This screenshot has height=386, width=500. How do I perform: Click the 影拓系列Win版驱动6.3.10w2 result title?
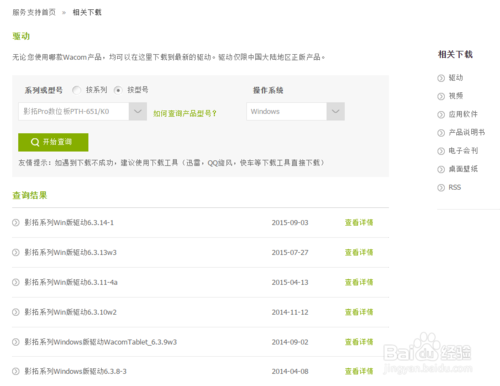(x=70, y=312)
